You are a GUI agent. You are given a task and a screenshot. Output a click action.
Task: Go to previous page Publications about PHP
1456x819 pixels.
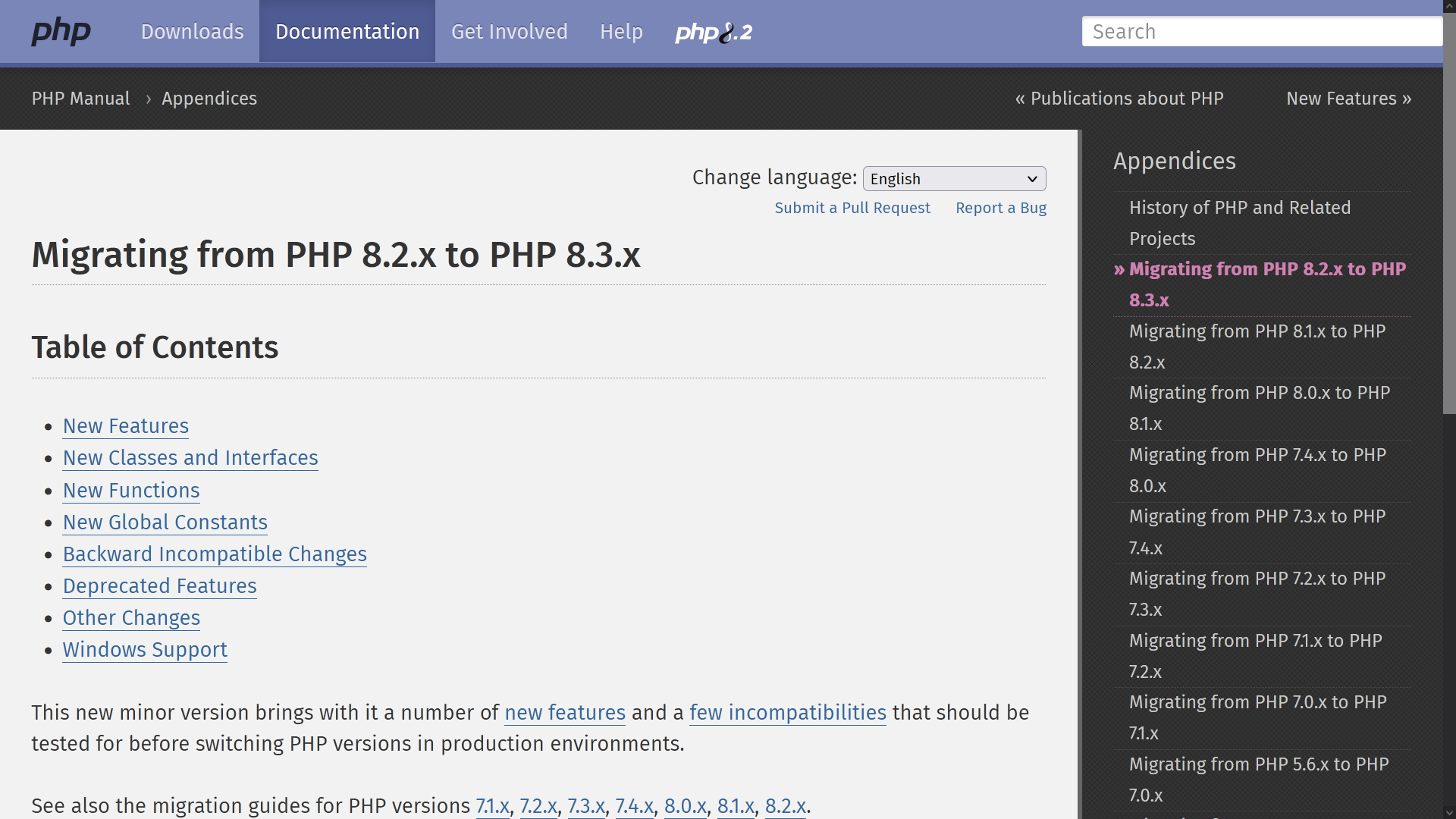pos(1119,99)
